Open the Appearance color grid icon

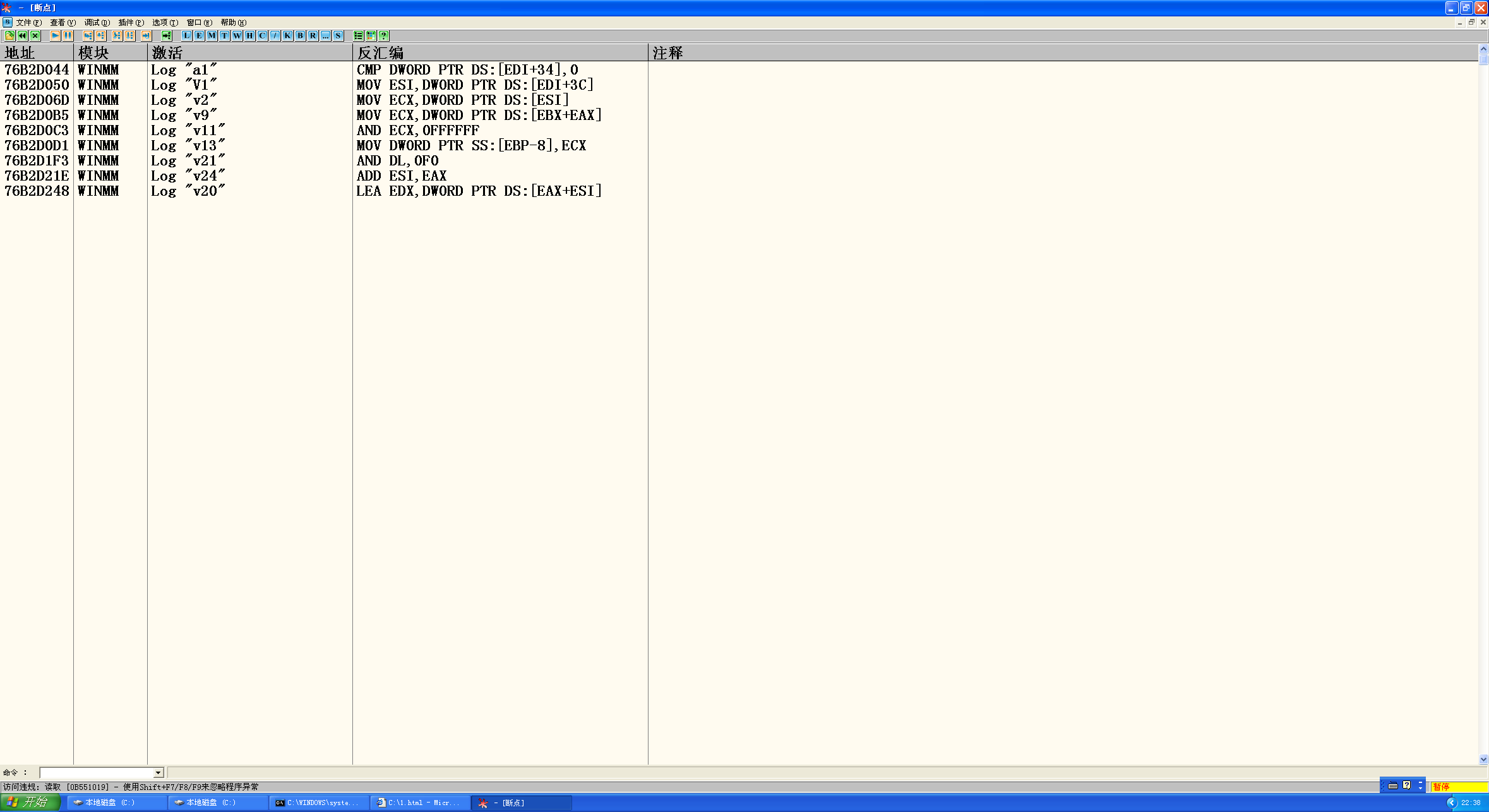tap(371, 35)
